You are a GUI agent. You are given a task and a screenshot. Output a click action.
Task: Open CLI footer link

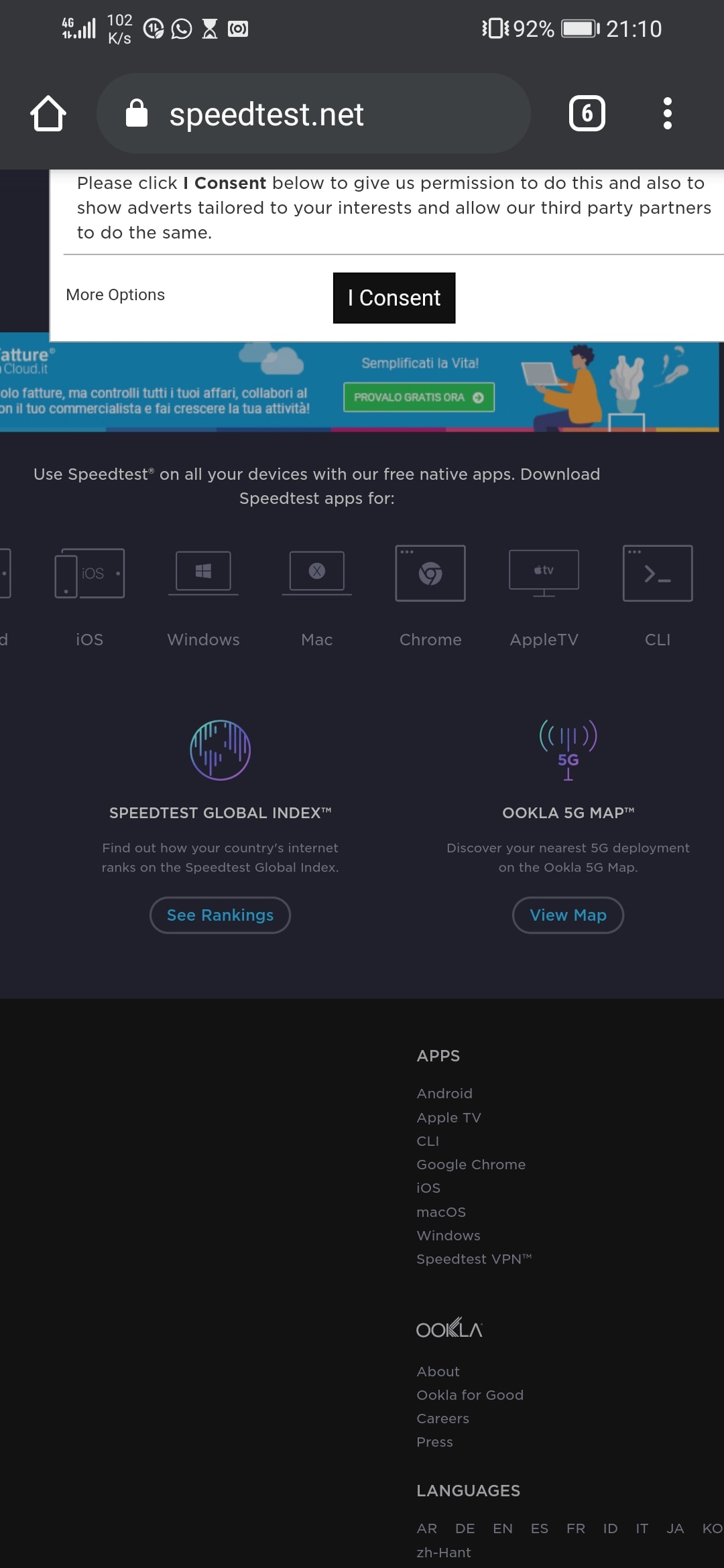pos(428,1140)
